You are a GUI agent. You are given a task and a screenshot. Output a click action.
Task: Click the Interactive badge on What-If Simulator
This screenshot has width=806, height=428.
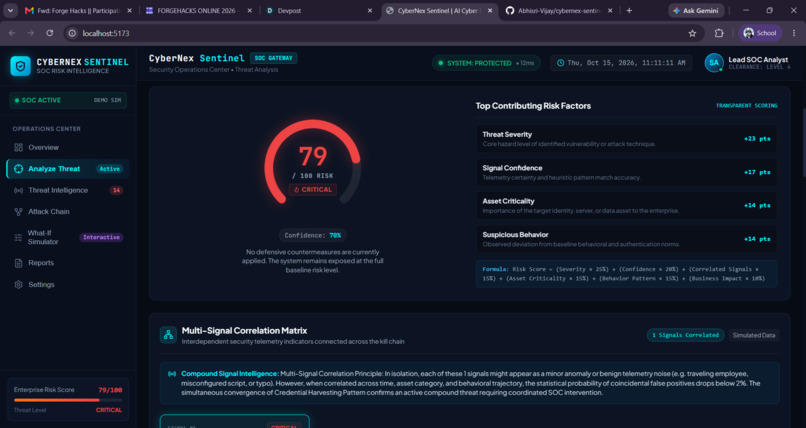tap(101, 237)
